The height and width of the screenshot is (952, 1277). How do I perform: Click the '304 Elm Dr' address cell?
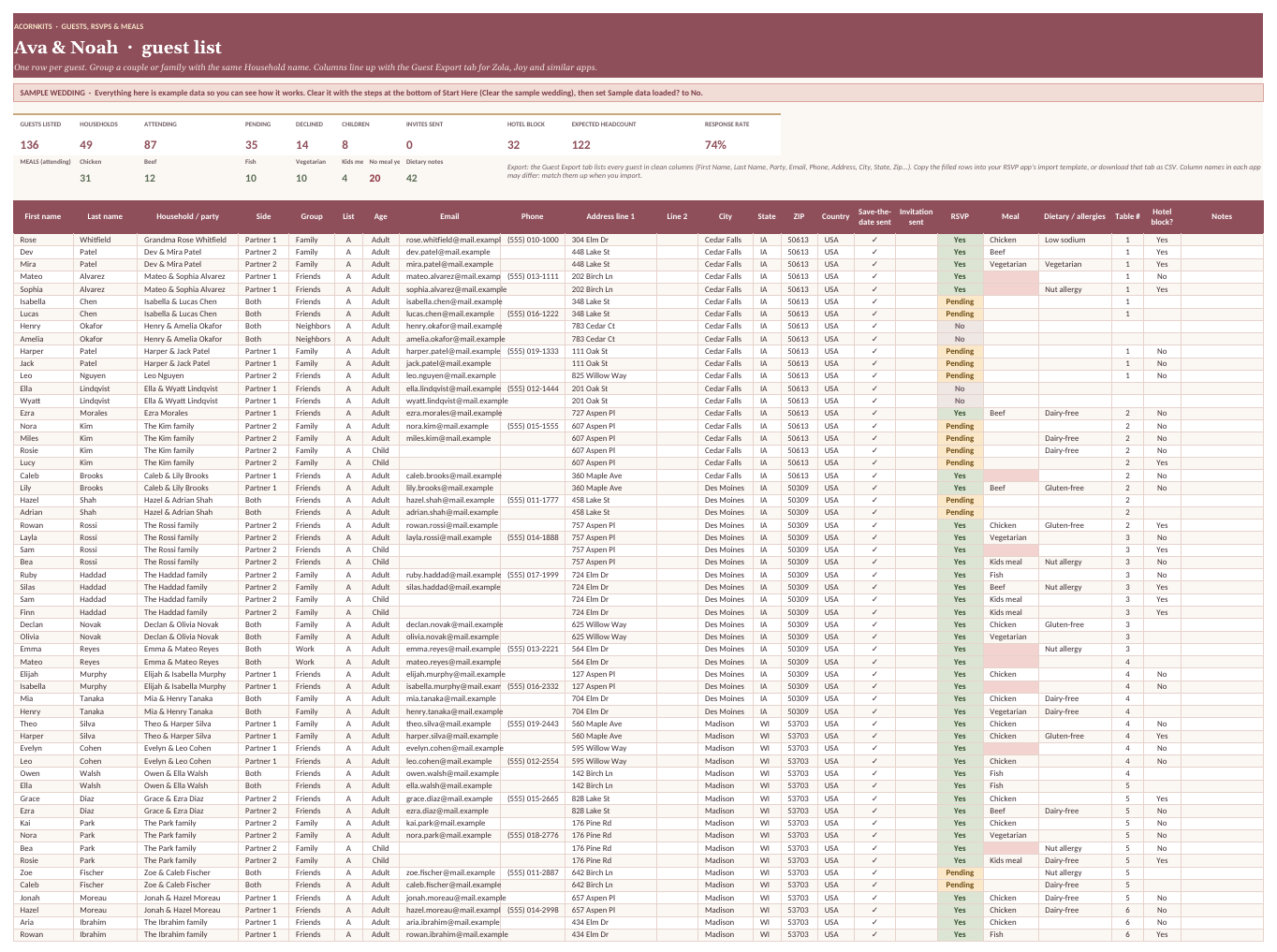[x=610, y=240]
